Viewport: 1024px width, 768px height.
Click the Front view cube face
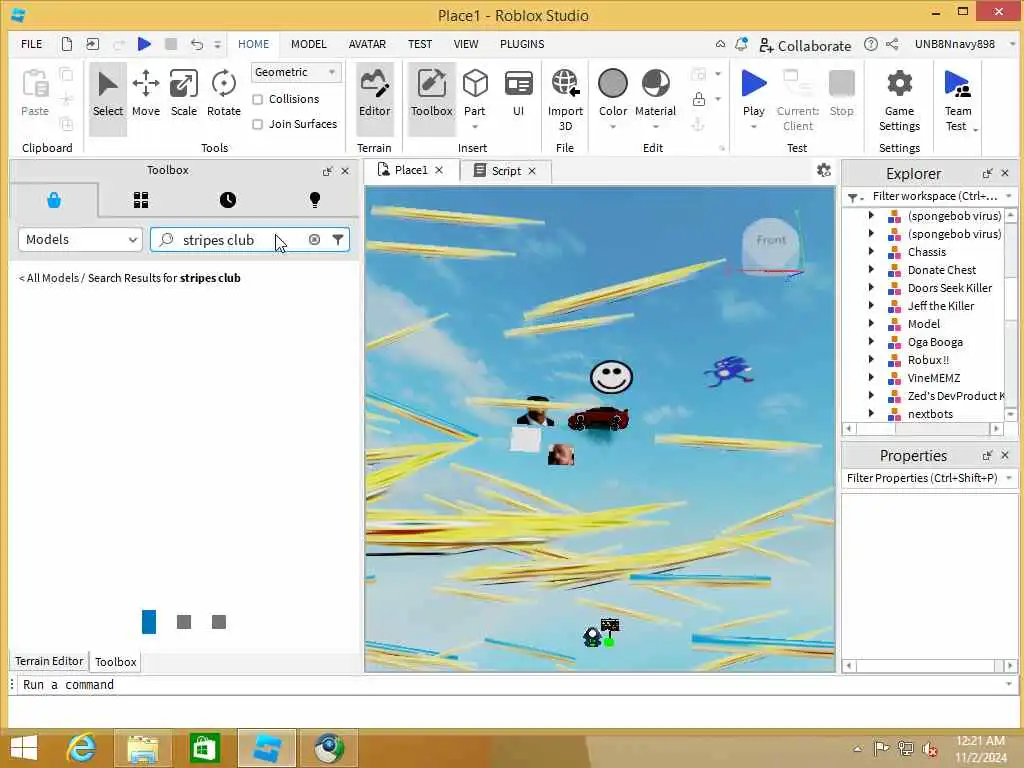point(771,240)
